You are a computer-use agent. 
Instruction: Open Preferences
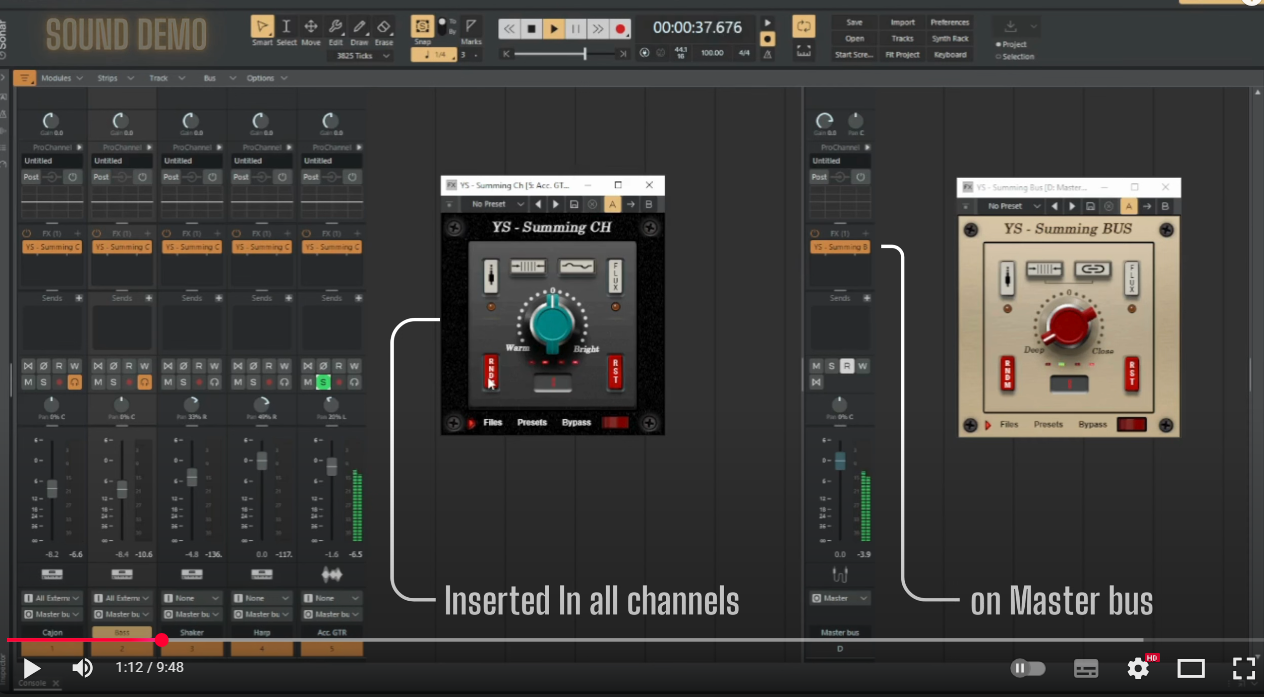click(x=950, y=22)
